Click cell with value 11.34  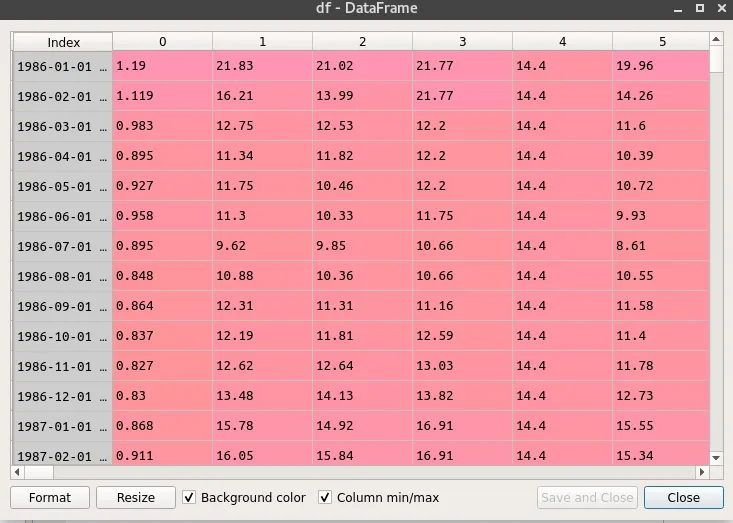[x=262, y=156]
